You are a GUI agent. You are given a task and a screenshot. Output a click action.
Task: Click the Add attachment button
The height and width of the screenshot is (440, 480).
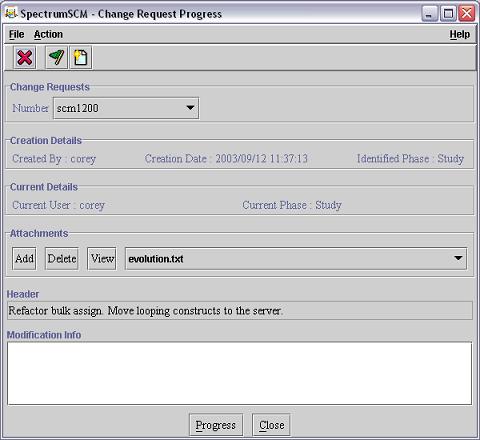pos(24,259)
